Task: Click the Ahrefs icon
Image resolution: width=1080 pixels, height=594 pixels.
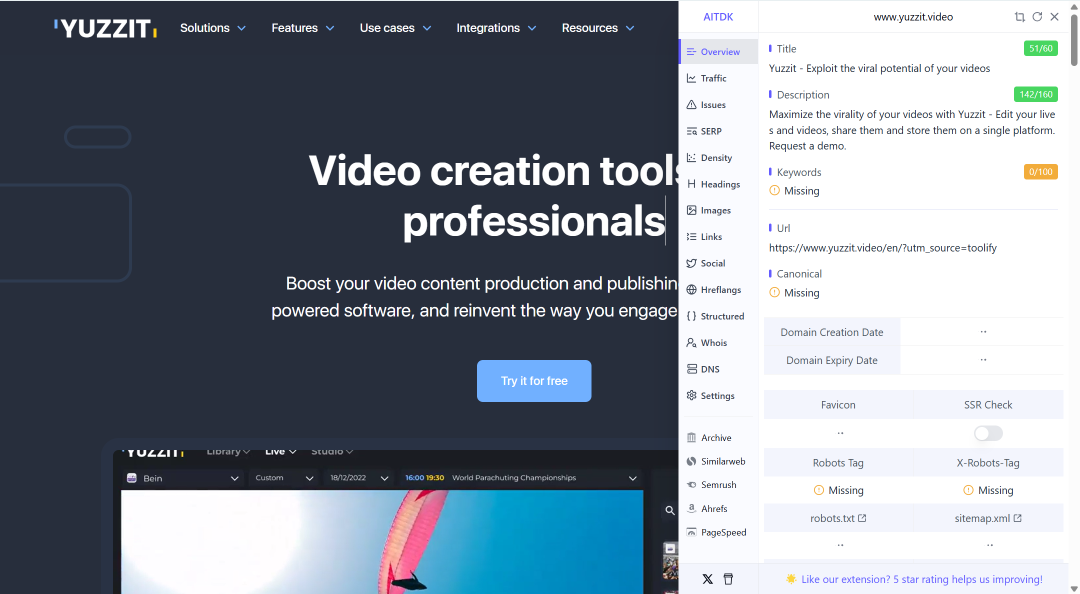Action: coord(692,509)
